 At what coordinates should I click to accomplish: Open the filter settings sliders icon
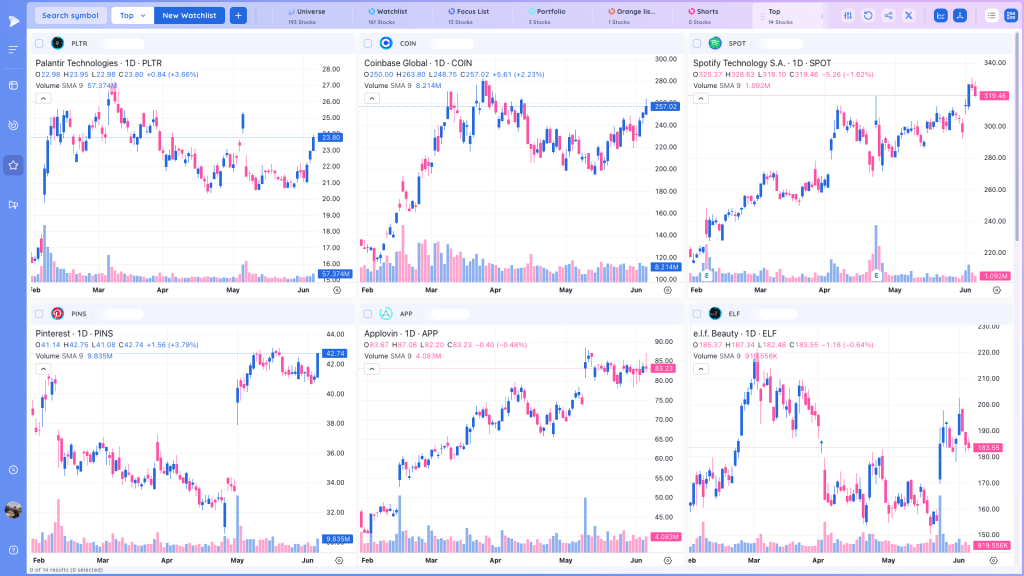tap(848, 16)
